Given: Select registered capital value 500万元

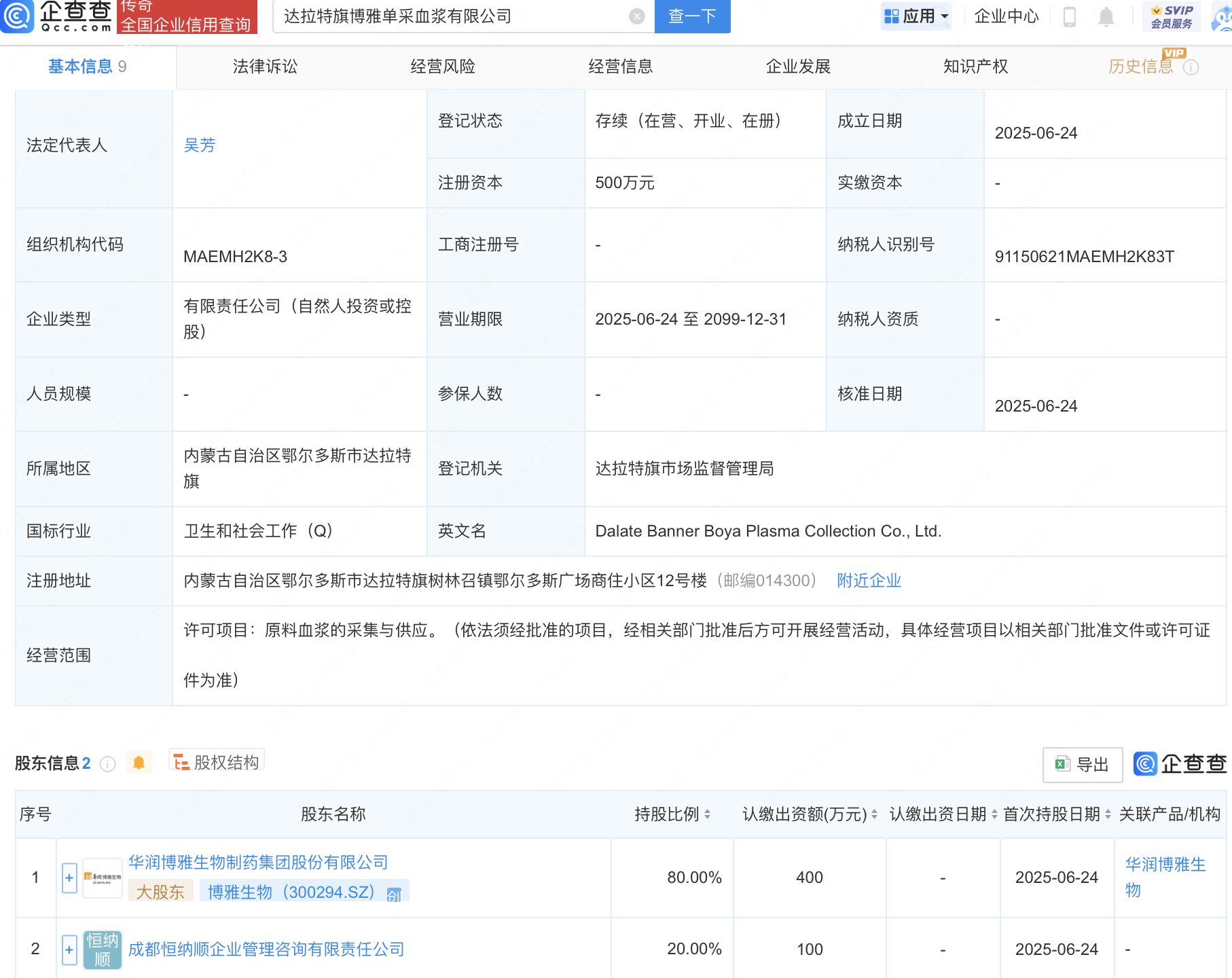Looking at the screenshot, I should click(625, 183).
